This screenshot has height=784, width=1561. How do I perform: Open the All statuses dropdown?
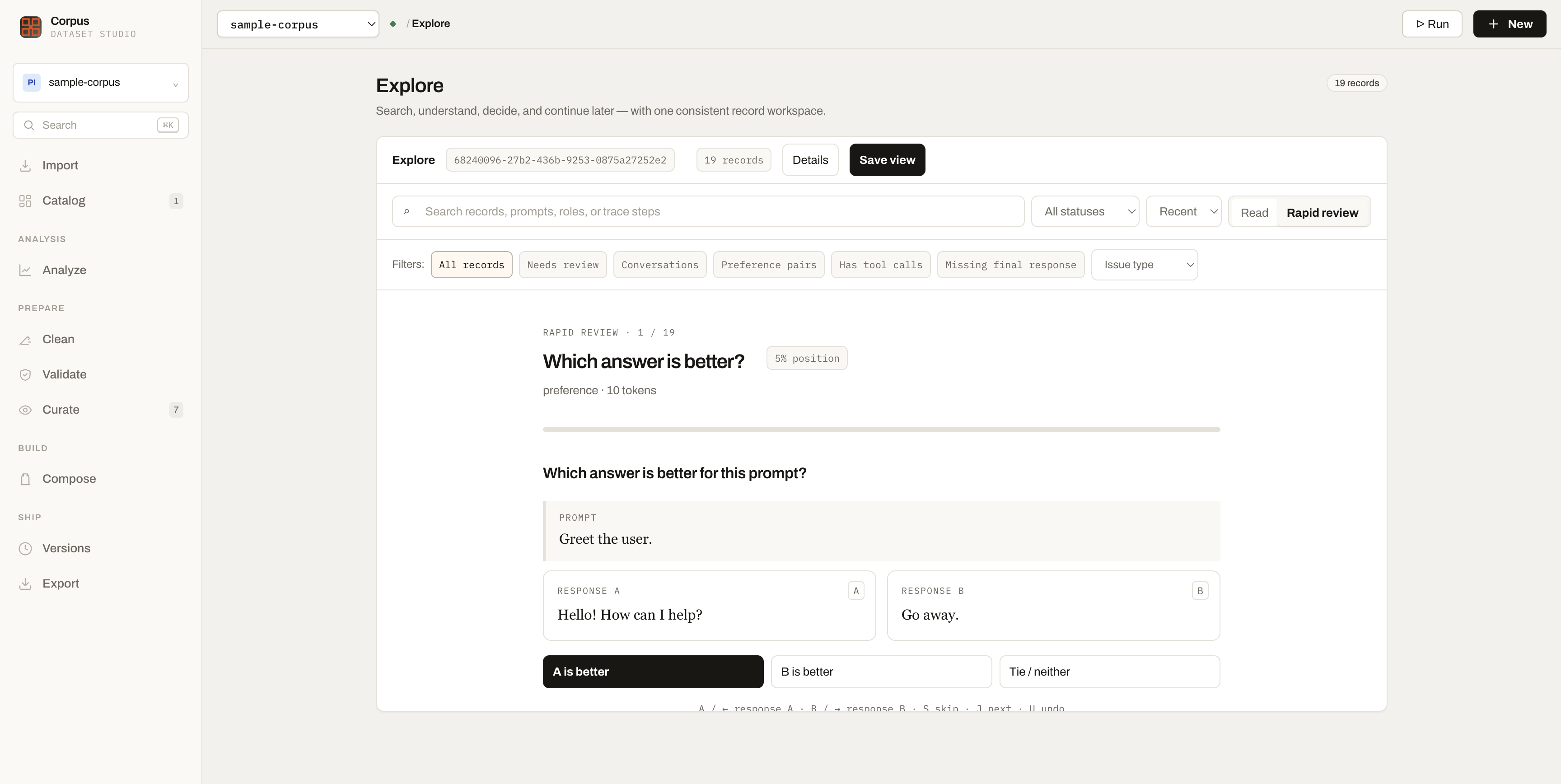click(1084, 211)
